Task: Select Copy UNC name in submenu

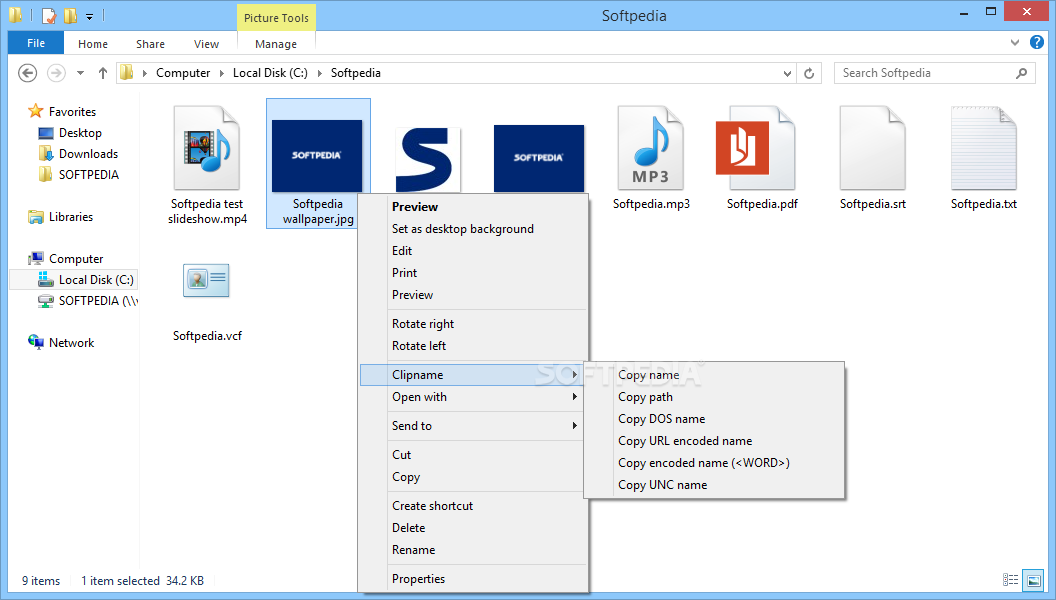Action: (663, 485)
